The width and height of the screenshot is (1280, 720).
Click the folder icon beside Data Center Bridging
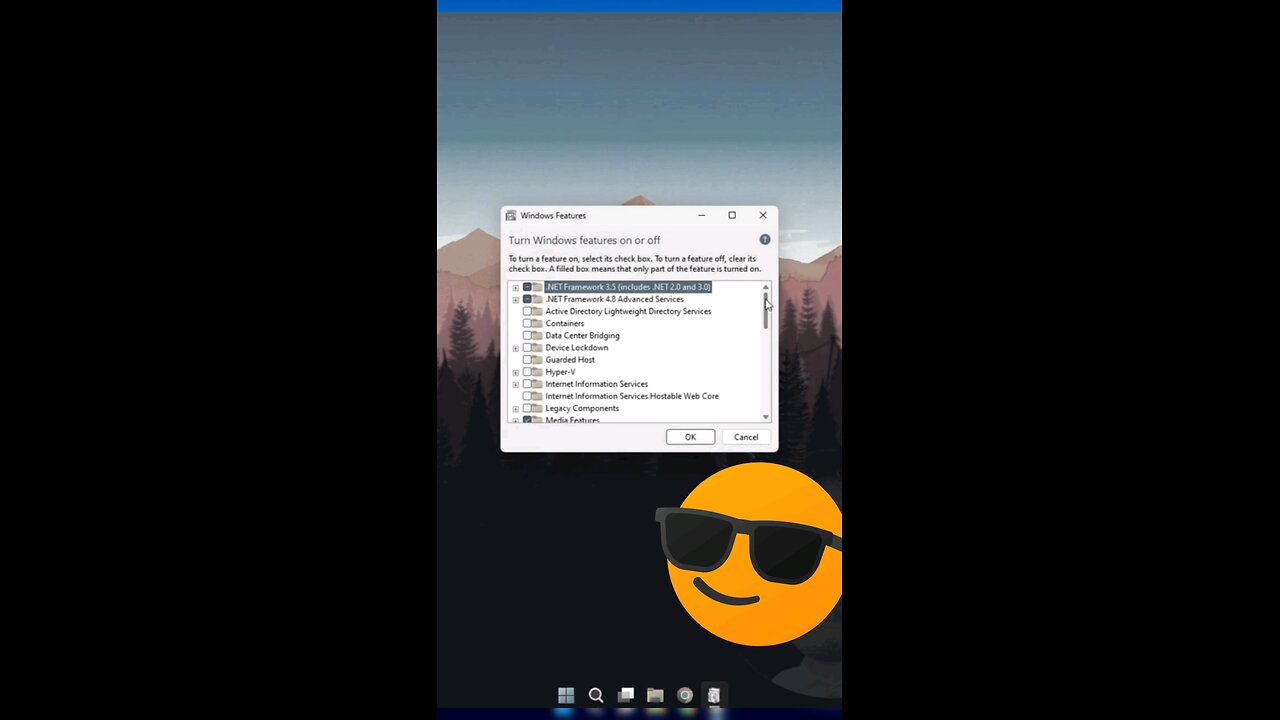coord(538,335)
